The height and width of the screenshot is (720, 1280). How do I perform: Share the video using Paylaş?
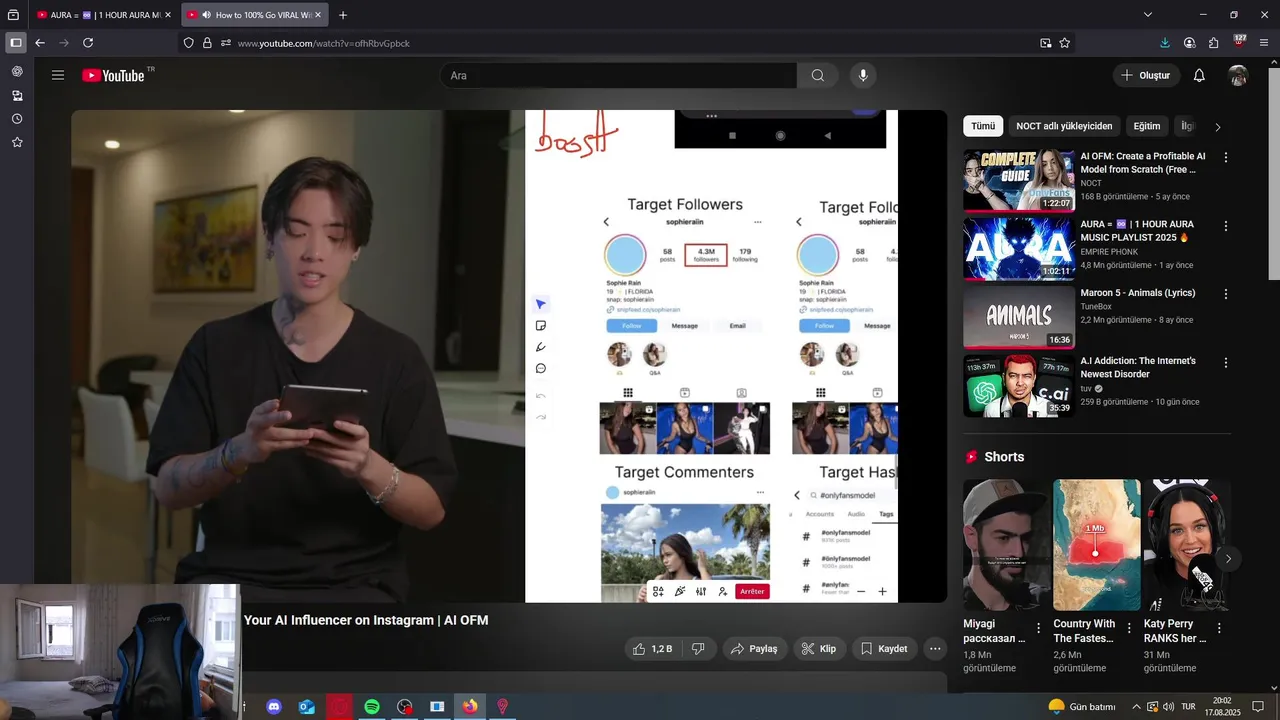[x=754, y=649]
